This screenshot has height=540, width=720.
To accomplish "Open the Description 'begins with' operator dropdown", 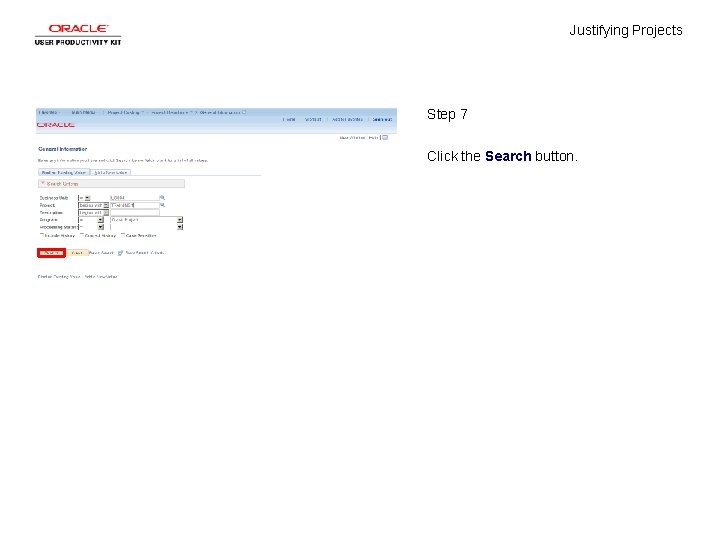I will (x=93, y=213).
